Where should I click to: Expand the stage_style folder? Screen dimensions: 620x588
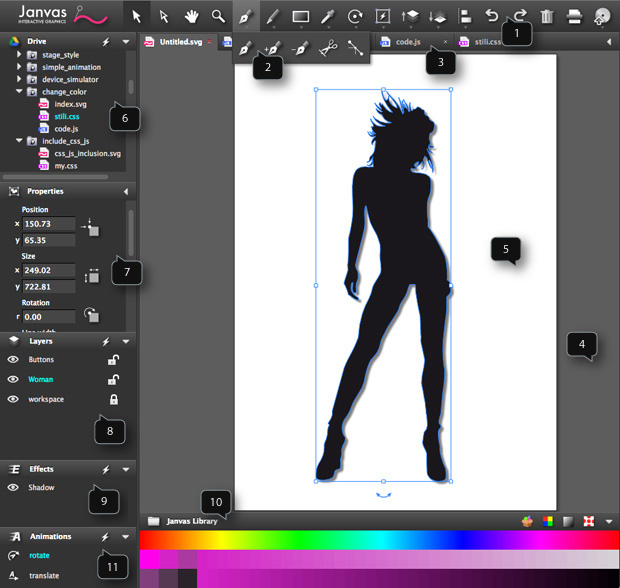point(19,55)
